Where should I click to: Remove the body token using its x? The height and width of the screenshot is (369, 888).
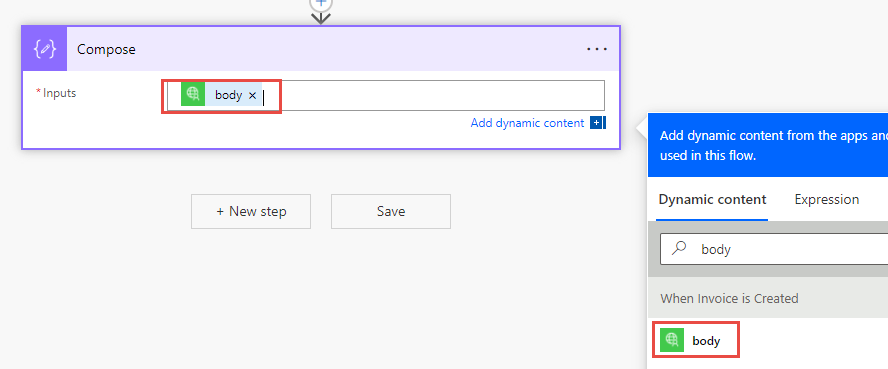tap(253, 96)
